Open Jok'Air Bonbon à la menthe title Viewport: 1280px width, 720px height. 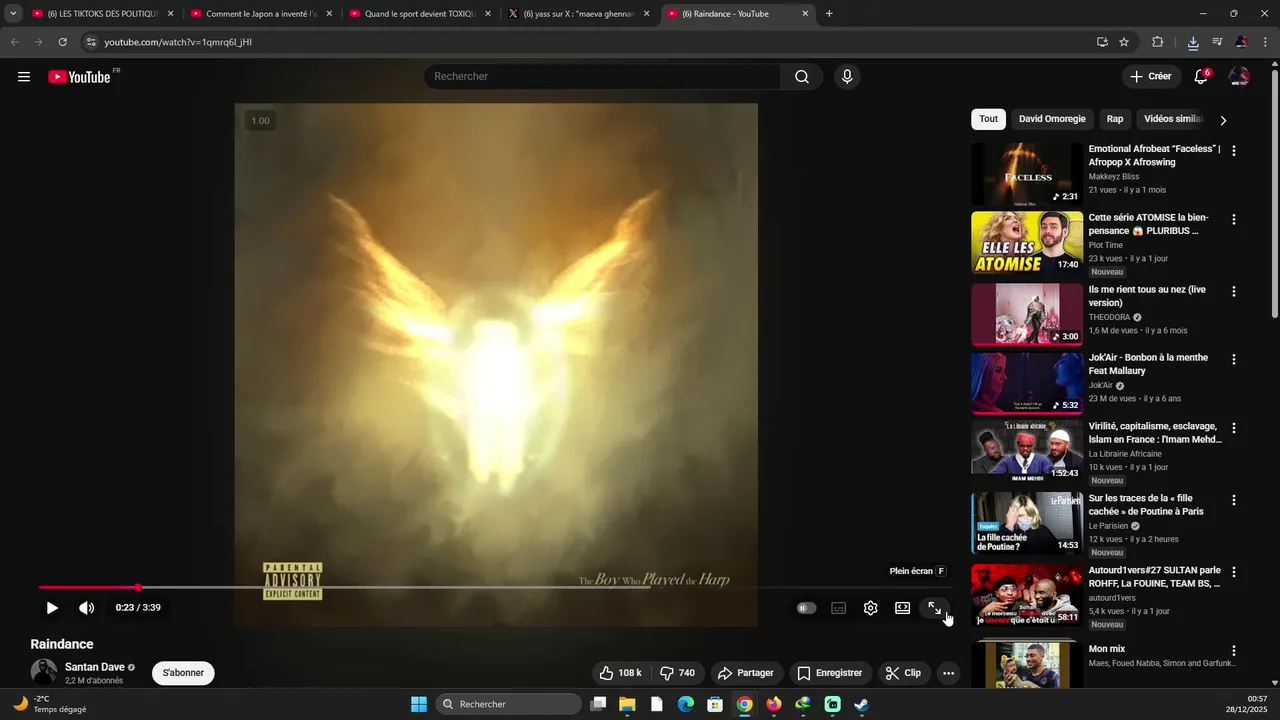[x=1148, y=364]
